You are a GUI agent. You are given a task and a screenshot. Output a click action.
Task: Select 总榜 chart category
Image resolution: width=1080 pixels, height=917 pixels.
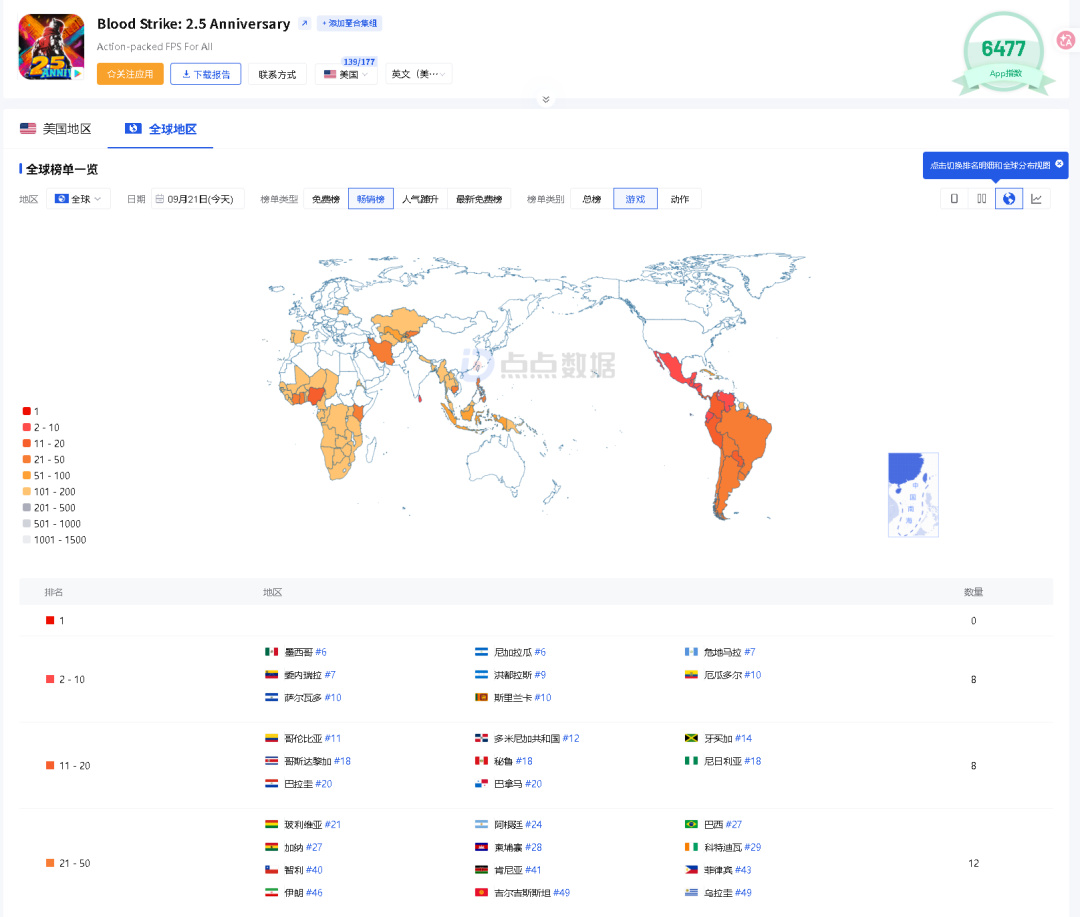click(x=592, y=199)
